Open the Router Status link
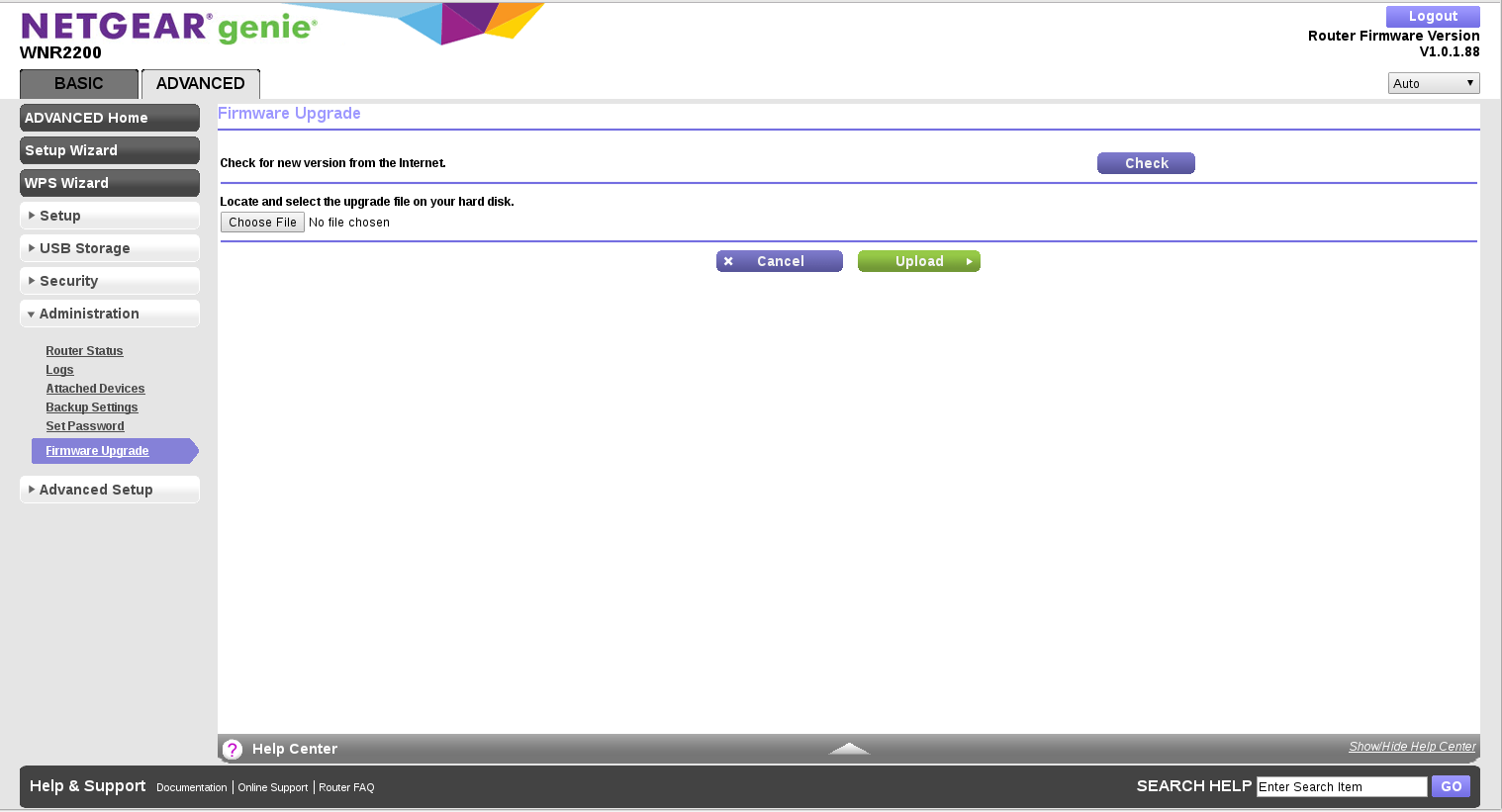Viewport: 1502px width, 812px height. [84, 351]
